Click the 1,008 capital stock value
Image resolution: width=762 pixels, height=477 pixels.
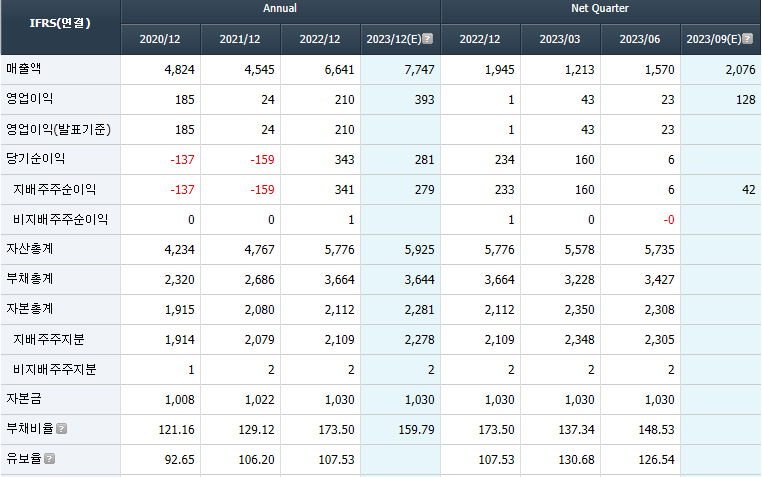[x=179, y=400]
